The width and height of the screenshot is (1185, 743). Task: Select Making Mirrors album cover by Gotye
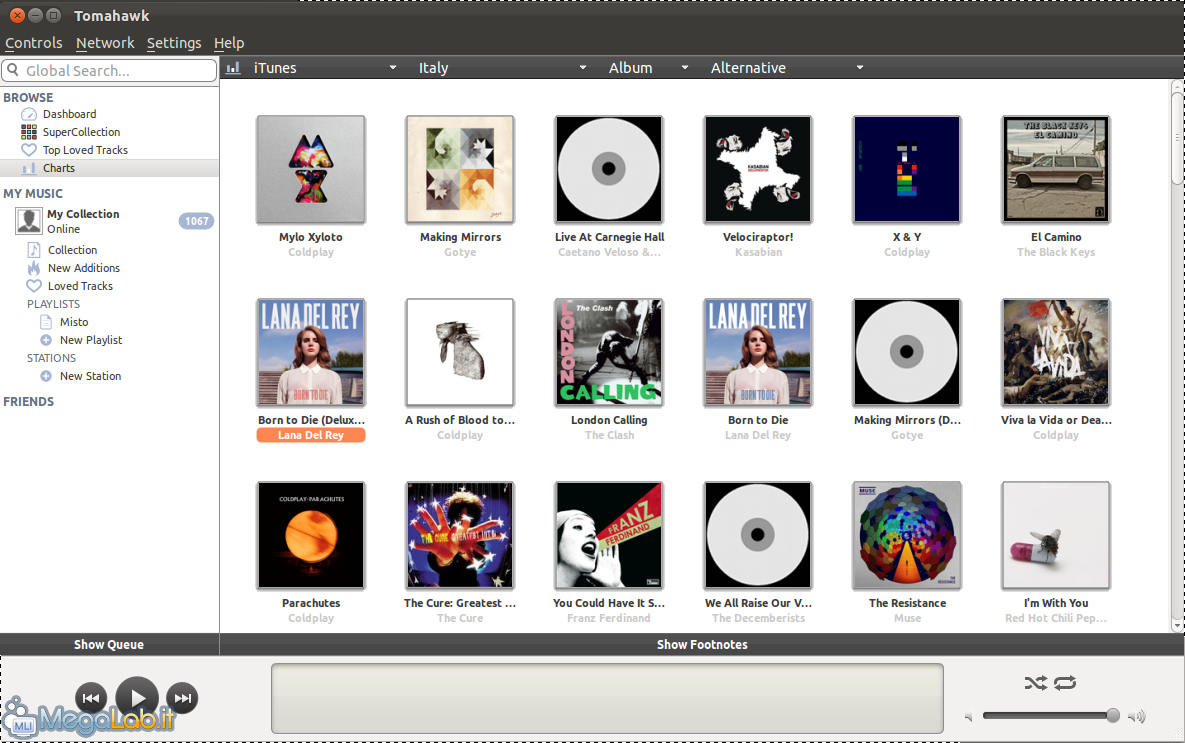[x=459, y=169]
